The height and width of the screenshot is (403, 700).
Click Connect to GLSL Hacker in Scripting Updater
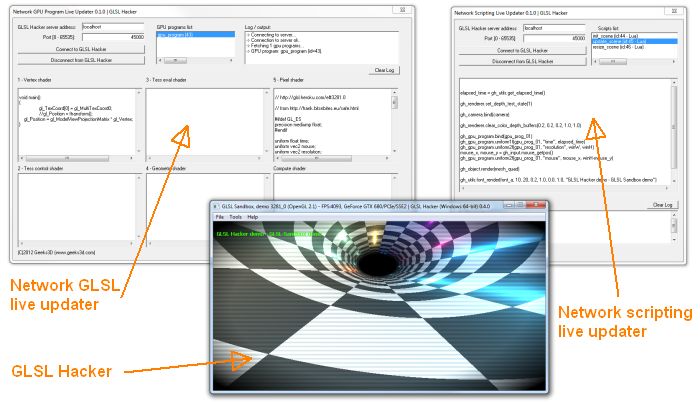(522, 50)
